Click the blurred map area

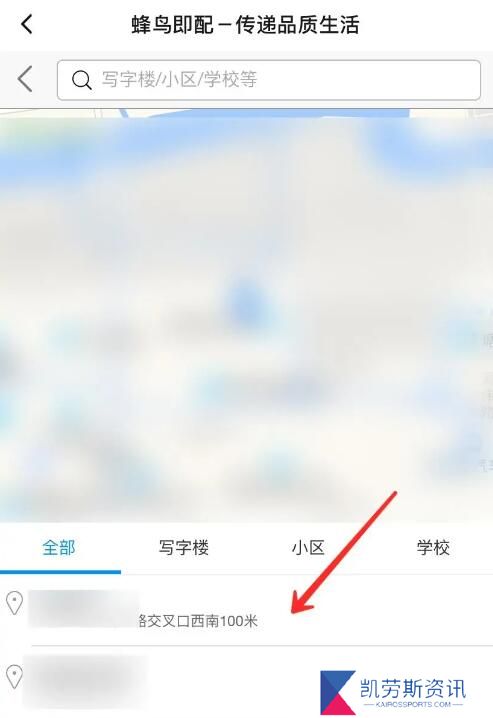coord(246,316)
